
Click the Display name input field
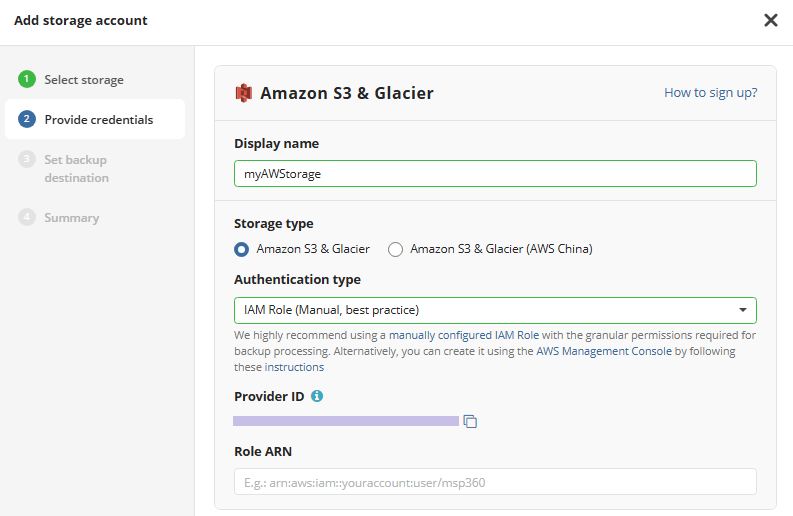[x=495, y=174]
